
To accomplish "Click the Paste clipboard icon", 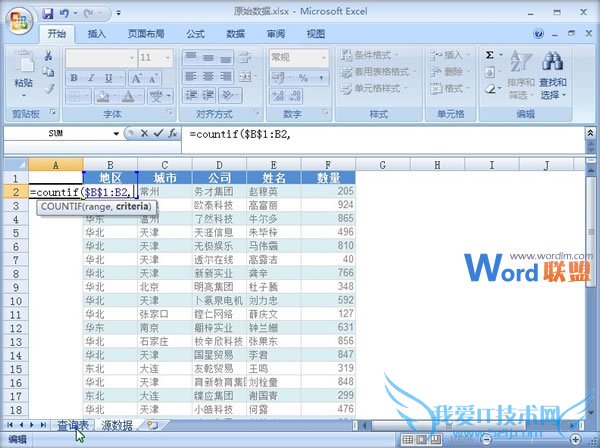I will [x=24, y=62].
